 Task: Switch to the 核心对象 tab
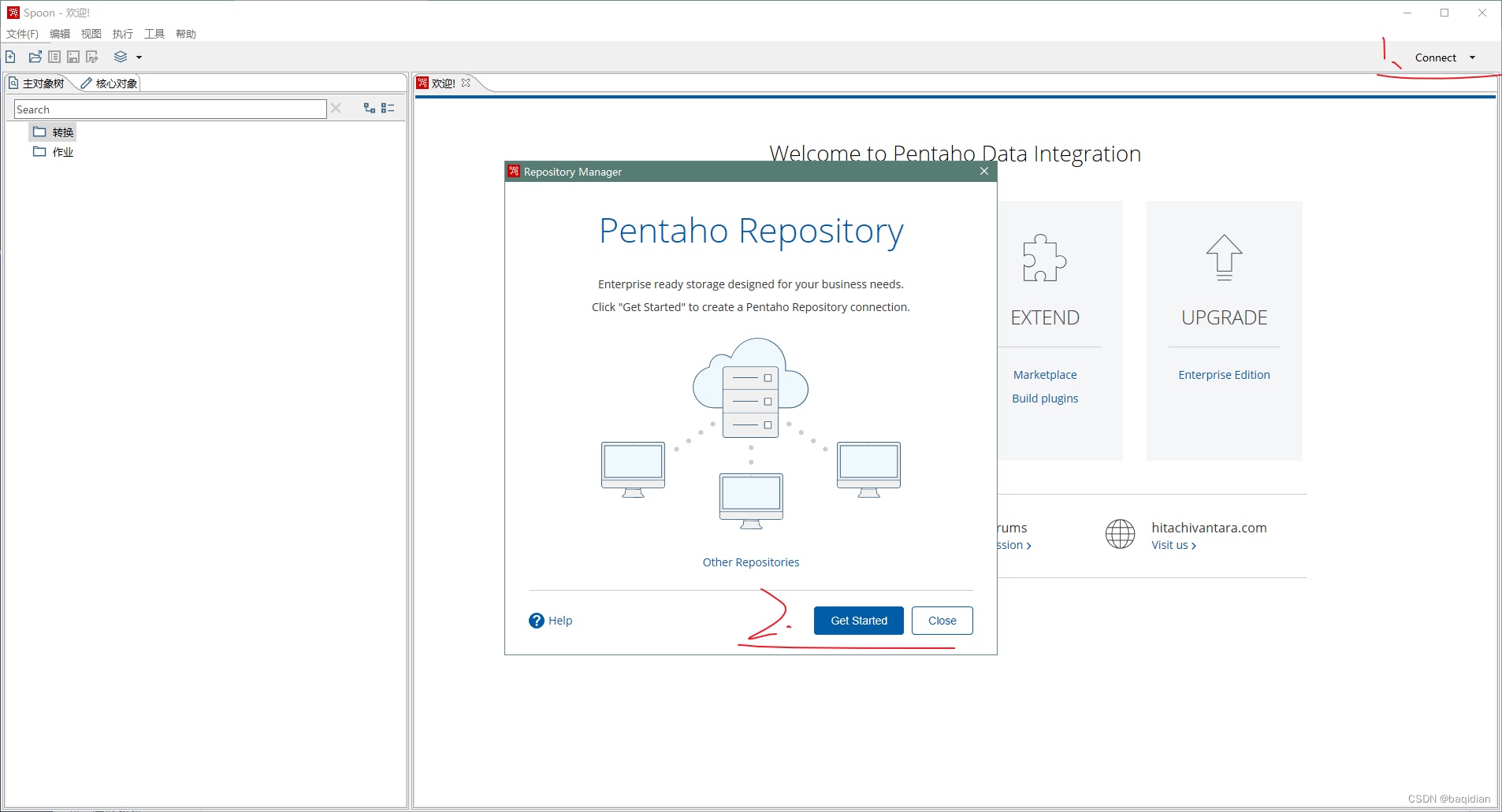(x=109, y=83)
